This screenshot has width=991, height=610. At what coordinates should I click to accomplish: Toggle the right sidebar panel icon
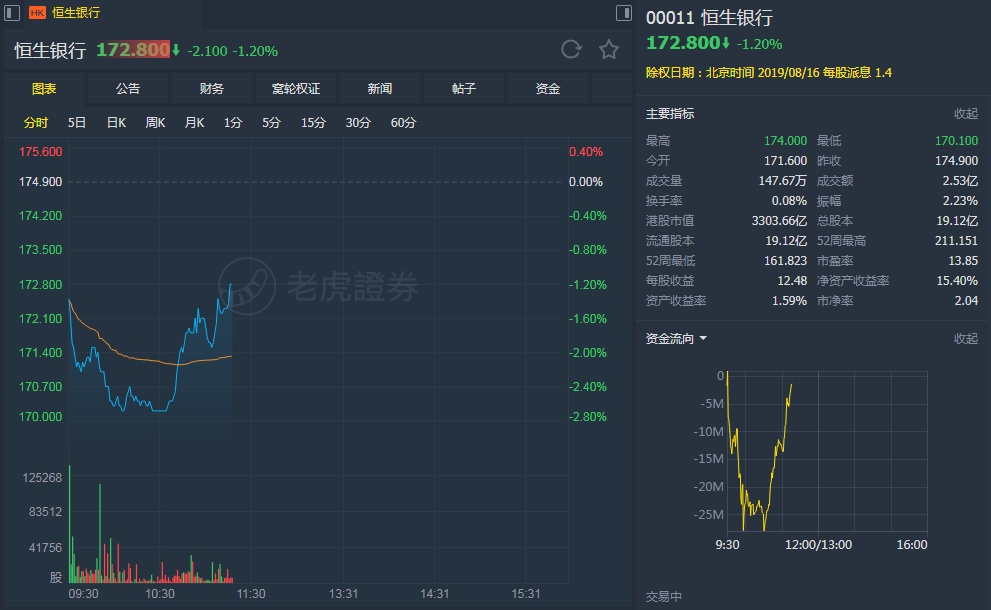(x=624, y=13)
